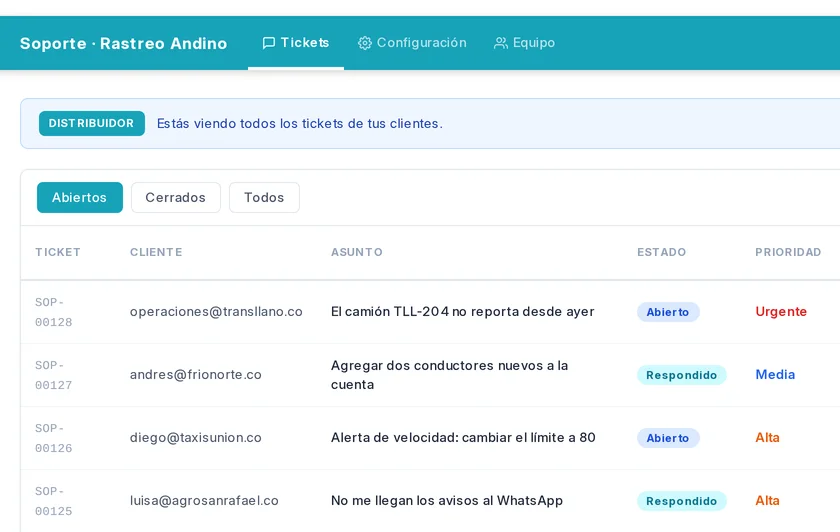Open ticket SOP-00128
This screenshot has width=840, height=532.
(x=54, y=312)
